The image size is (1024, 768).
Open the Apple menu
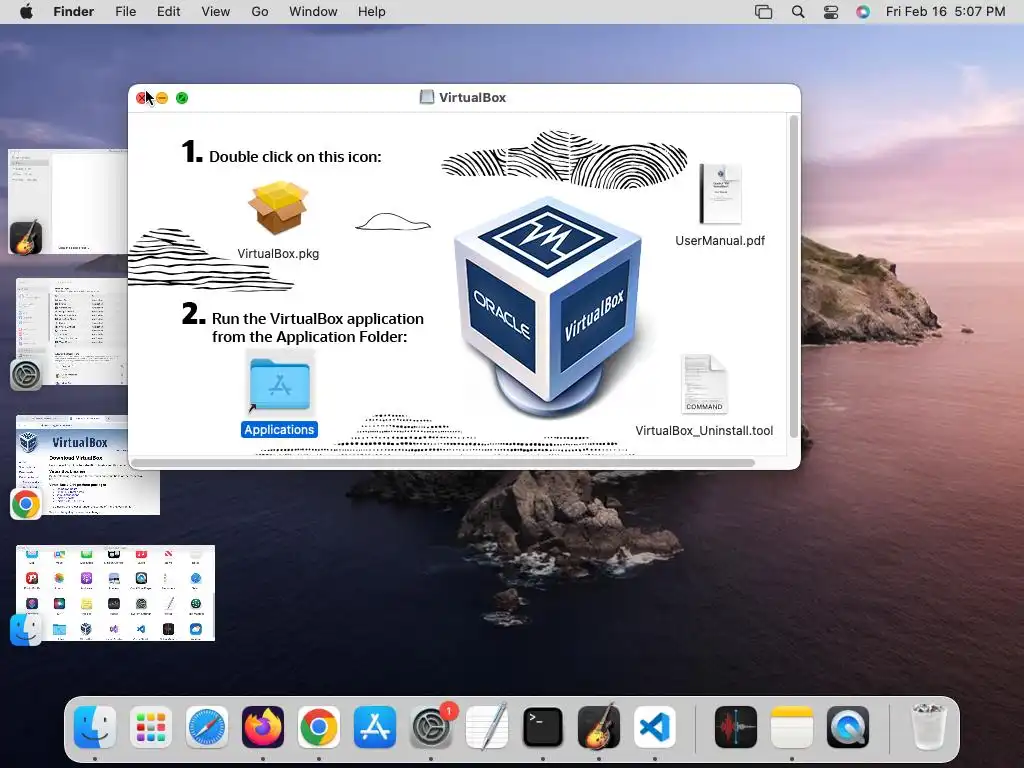(27, 12)
